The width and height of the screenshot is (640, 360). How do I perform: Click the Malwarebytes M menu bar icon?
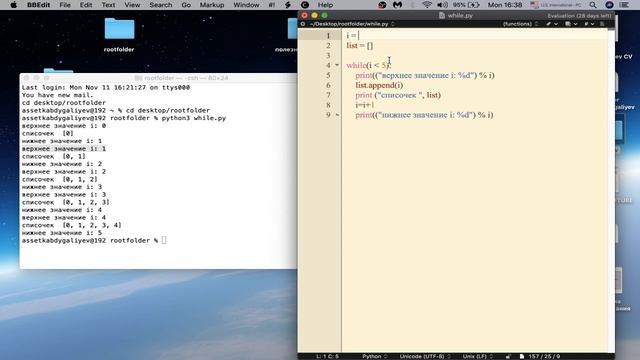(x=397, y=5)
